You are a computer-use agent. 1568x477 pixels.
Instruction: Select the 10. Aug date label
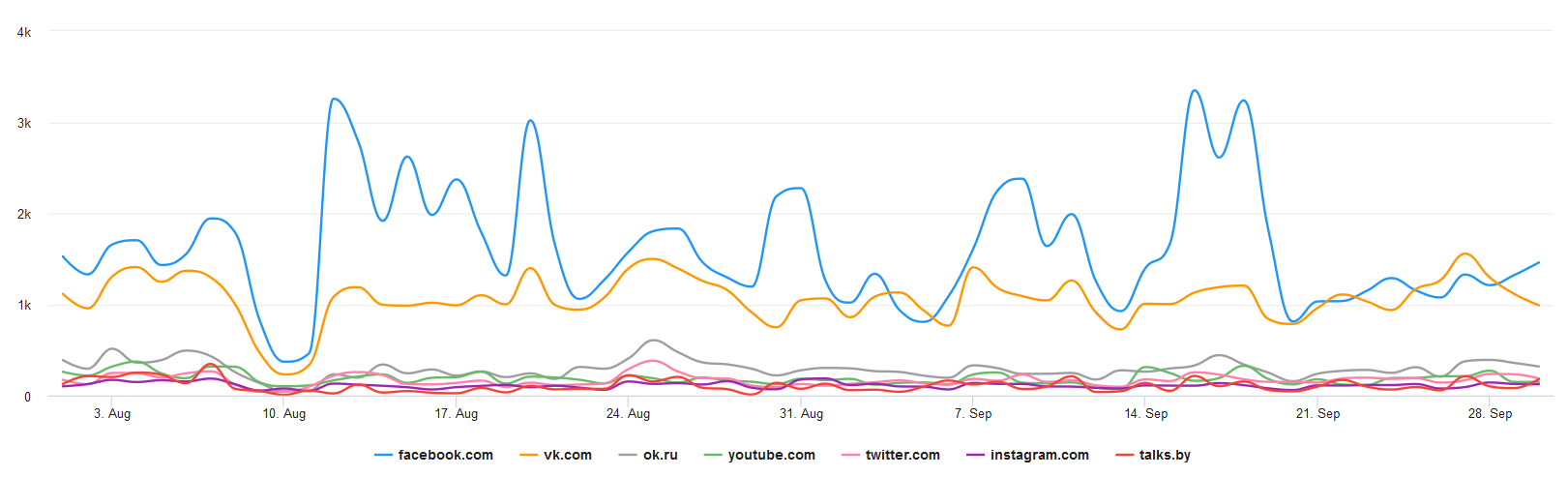click(284, 413)
